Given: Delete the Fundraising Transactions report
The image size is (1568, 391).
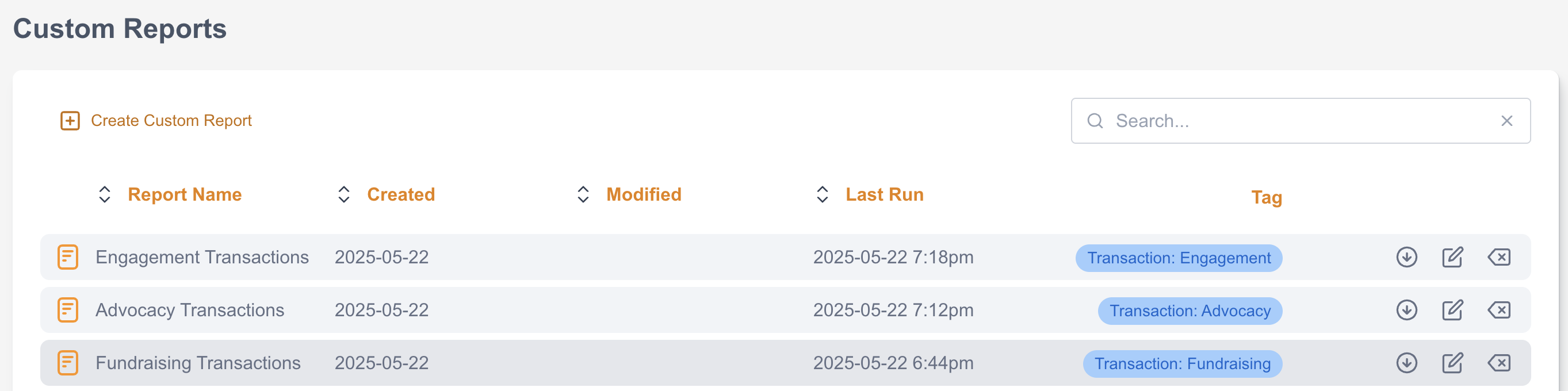Looking at the screenshot, I should 1498,363.
